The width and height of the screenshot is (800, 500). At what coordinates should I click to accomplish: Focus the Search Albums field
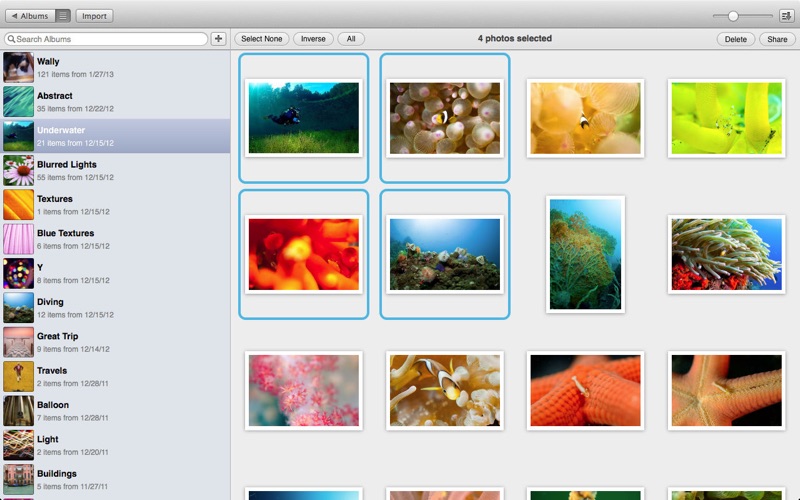(x=106, y=39)
